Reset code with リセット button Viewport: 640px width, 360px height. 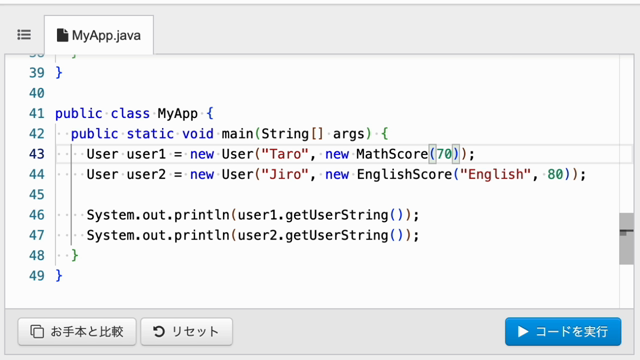(187, 331)
